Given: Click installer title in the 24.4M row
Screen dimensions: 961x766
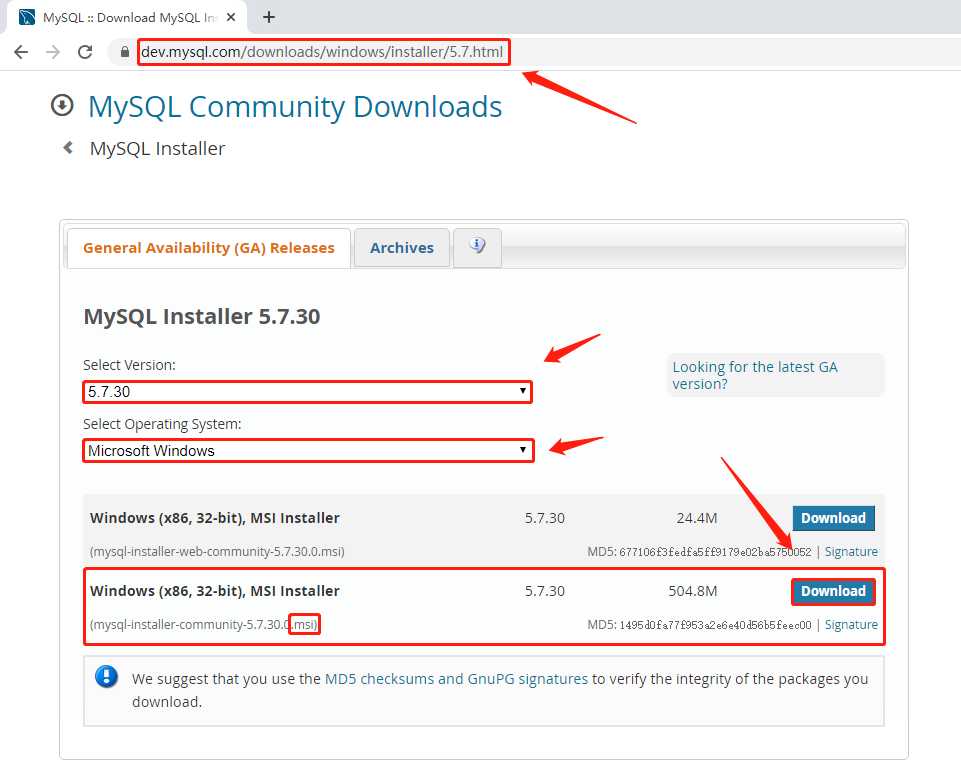Looking at the screenshot, I should pos(215,518).
